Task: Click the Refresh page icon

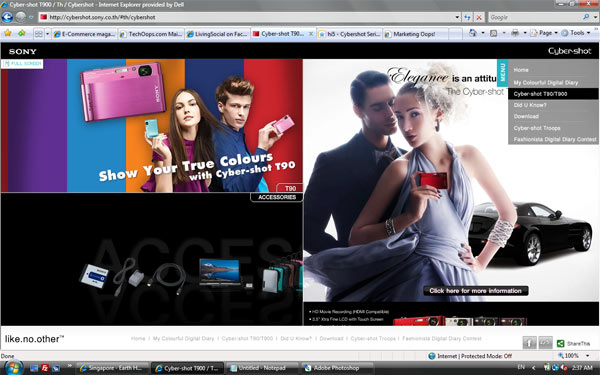Action: [x=467, y=17]
